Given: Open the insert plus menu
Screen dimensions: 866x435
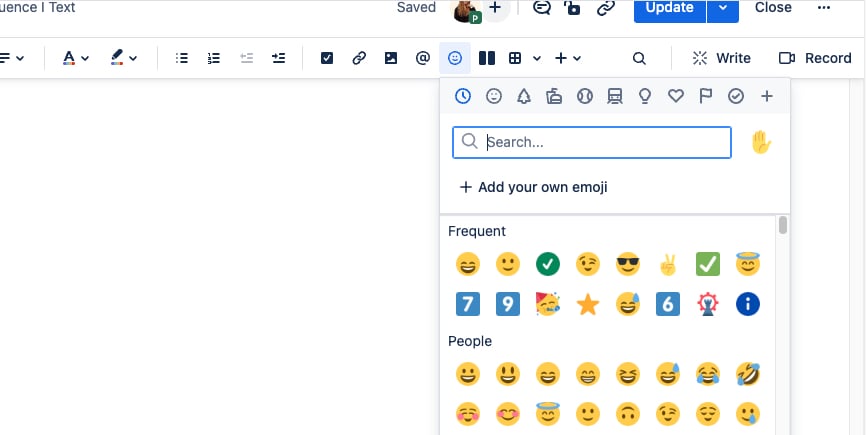Looking at the screenshot, I should (x=567, y=58).
